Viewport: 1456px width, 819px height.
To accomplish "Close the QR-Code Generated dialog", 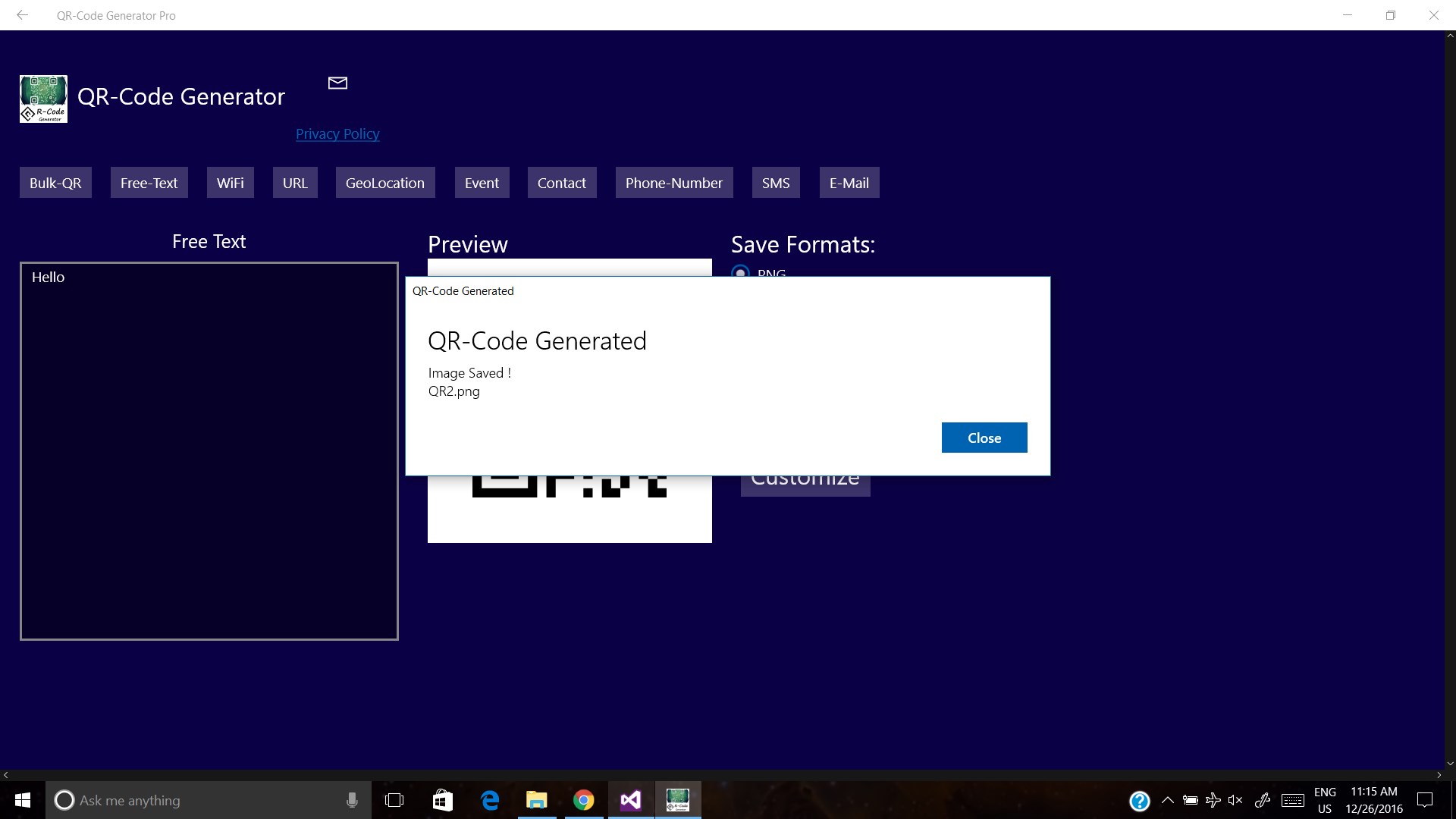I will (x=984, y=438).
